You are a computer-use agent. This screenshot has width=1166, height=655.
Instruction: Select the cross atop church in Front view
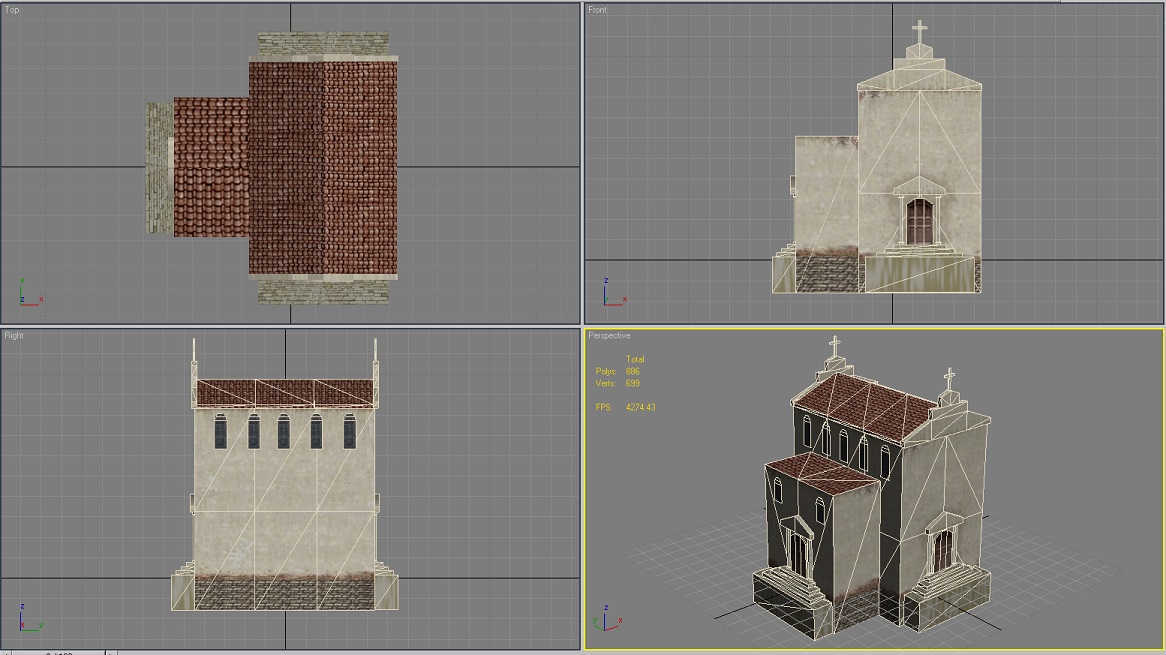pyautogui.click(x=920, y=33)
